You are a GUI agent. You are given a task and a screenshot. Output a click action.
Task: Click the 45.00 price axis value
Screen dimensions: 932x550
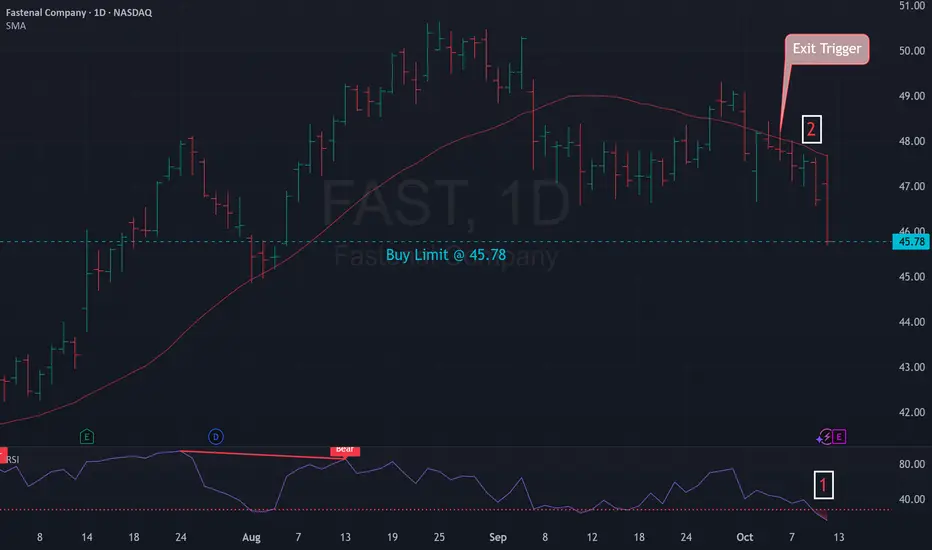912,277
